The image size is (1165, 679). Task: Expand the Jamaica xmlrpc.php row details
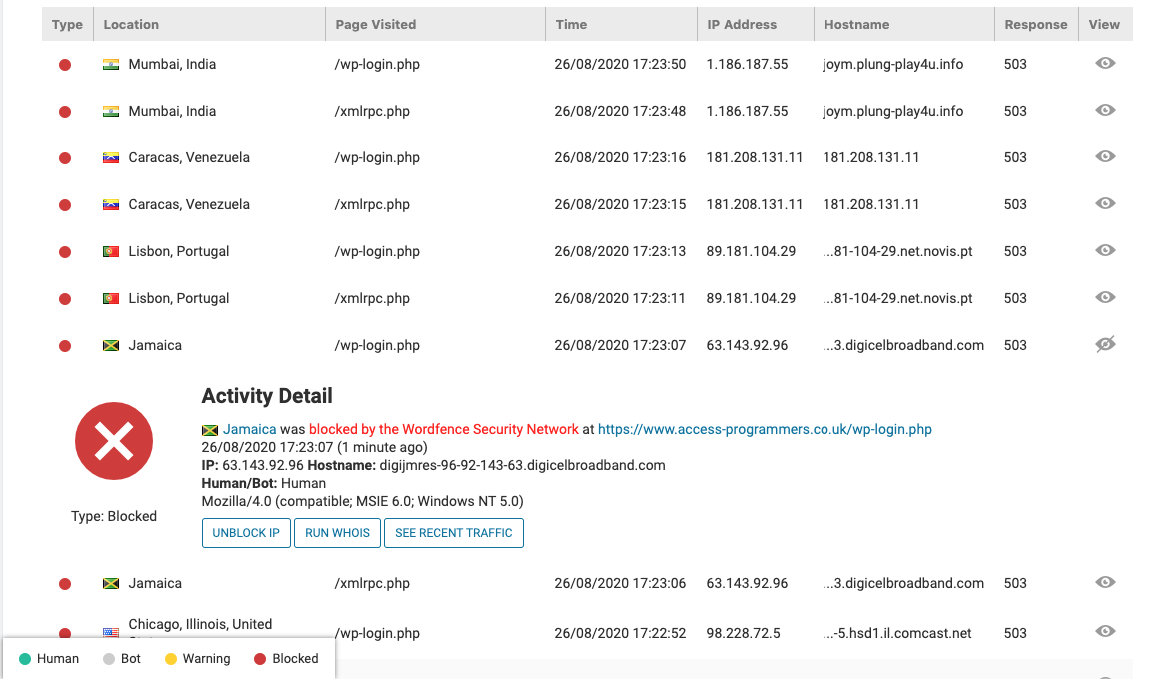pos(1105,582)
